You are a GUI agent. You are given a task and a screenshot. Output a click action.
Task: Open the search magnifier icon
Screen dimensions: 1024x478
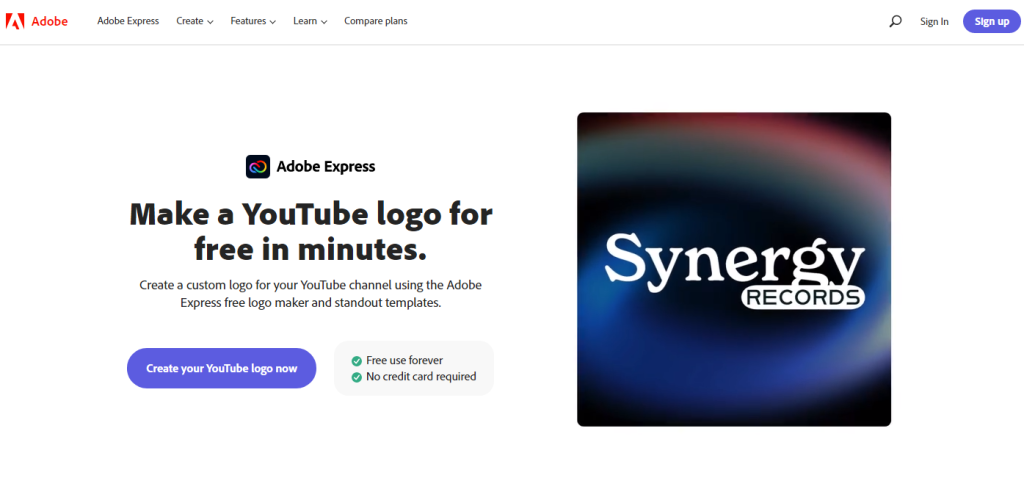tap(895, 21)
